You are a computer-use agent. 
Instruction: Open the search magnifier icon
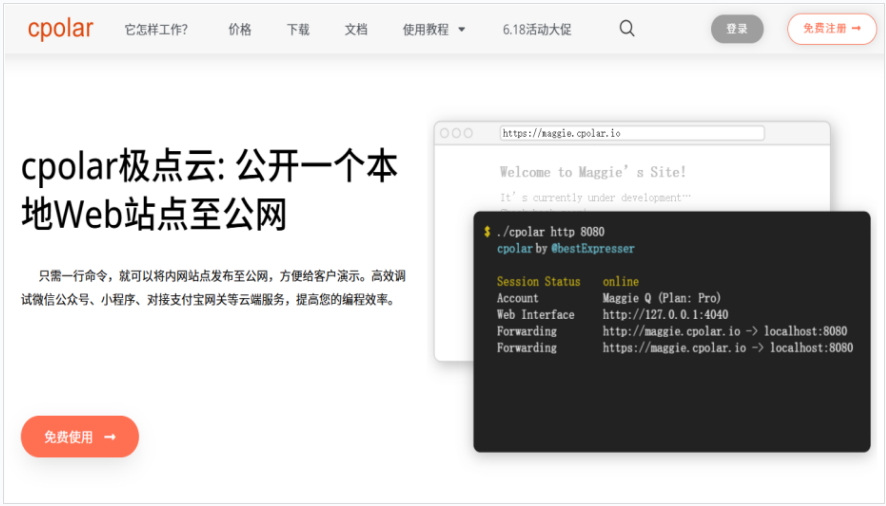[627, 29]
